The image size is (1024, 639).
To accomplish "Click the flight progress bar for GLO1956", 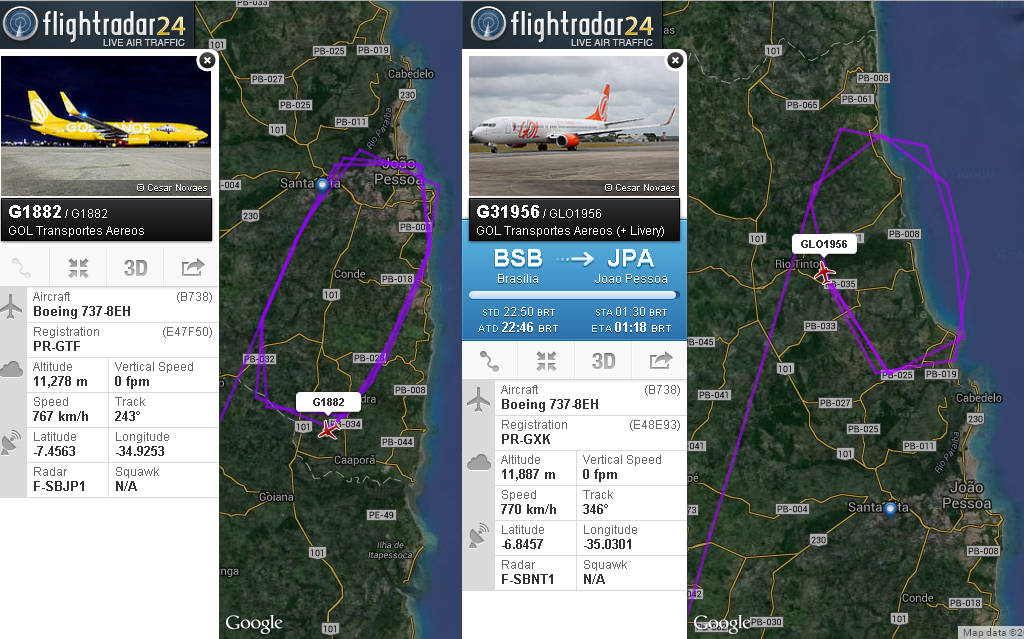I will point(574,295).
